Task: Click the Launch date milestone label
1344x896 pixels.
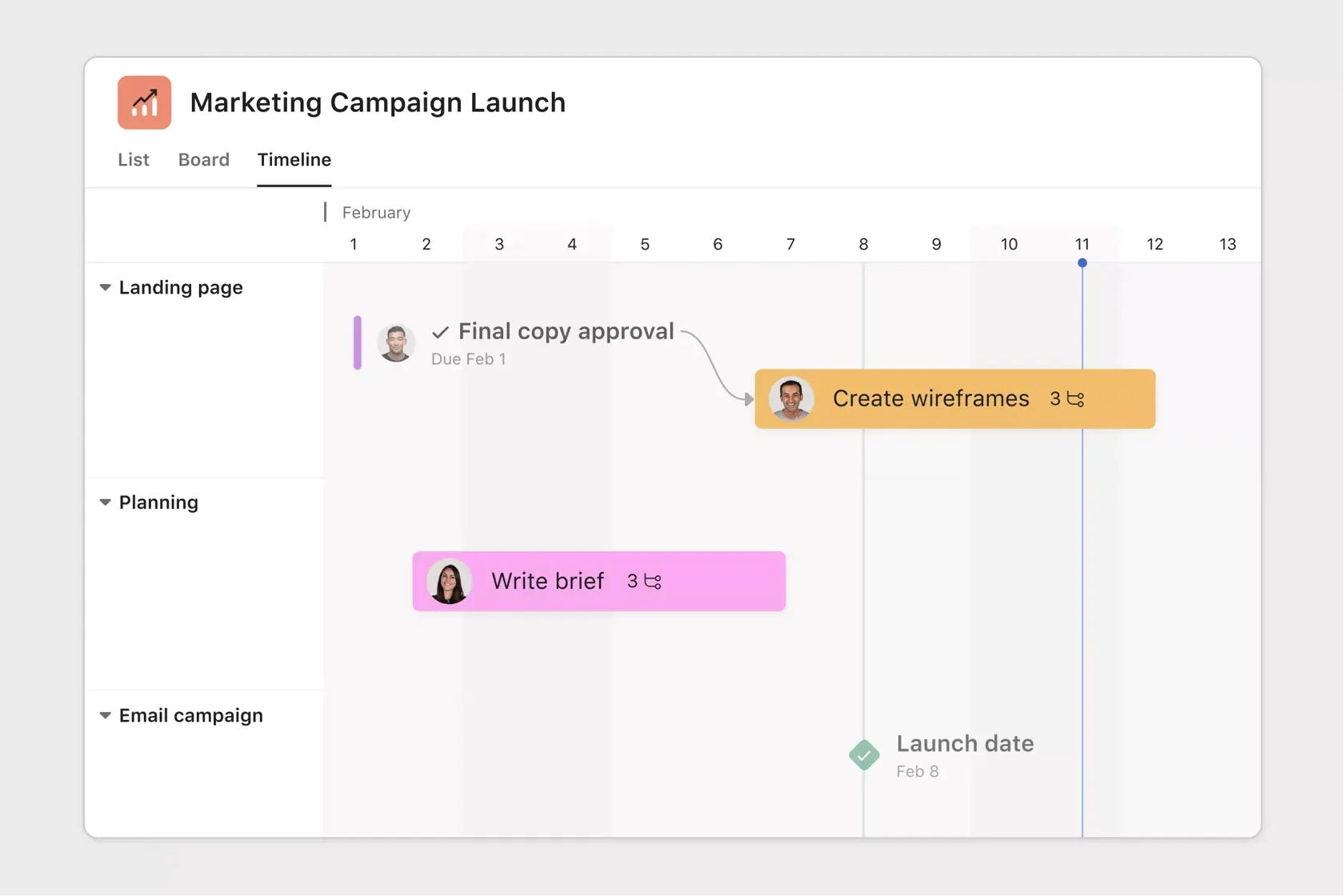Action: 964,744
